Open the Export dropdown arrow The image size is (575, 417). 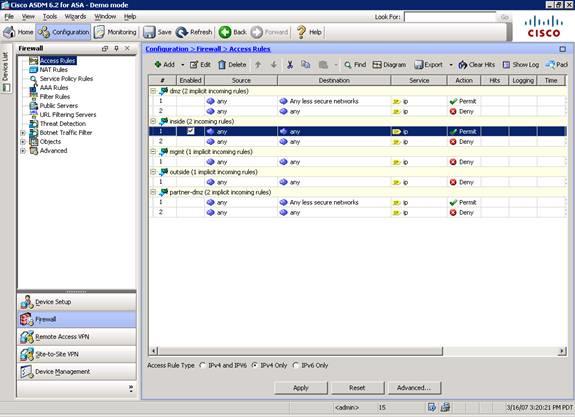pyautogui.click(x=451, y=65)
